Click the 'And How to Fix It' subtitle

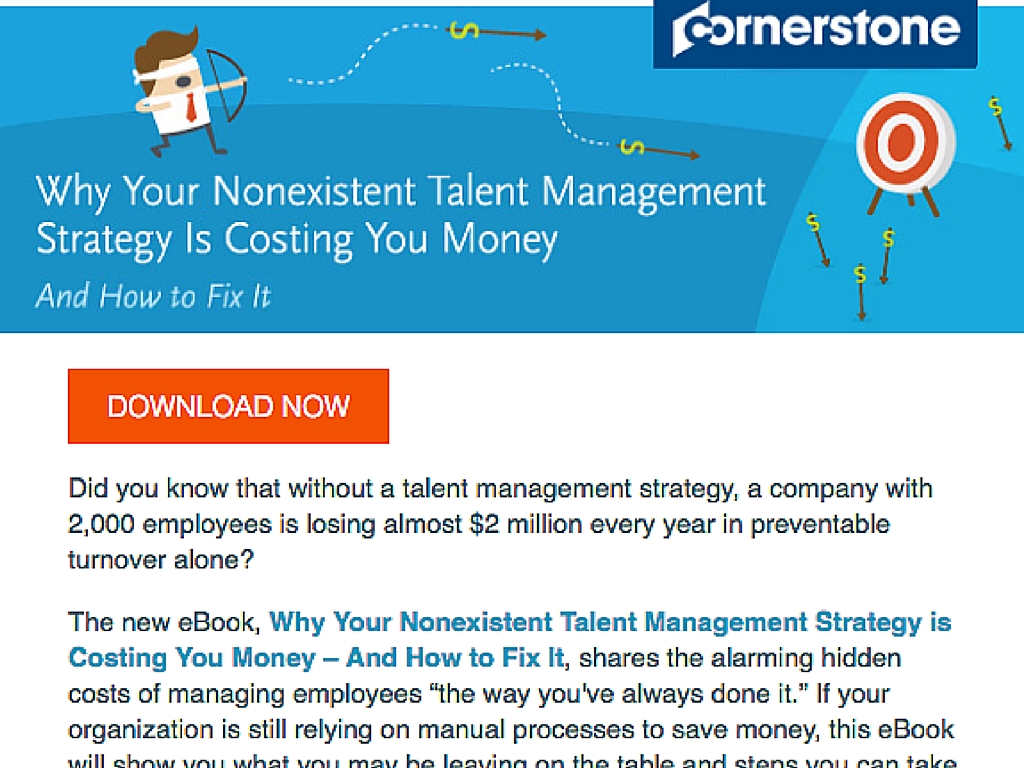153,296
